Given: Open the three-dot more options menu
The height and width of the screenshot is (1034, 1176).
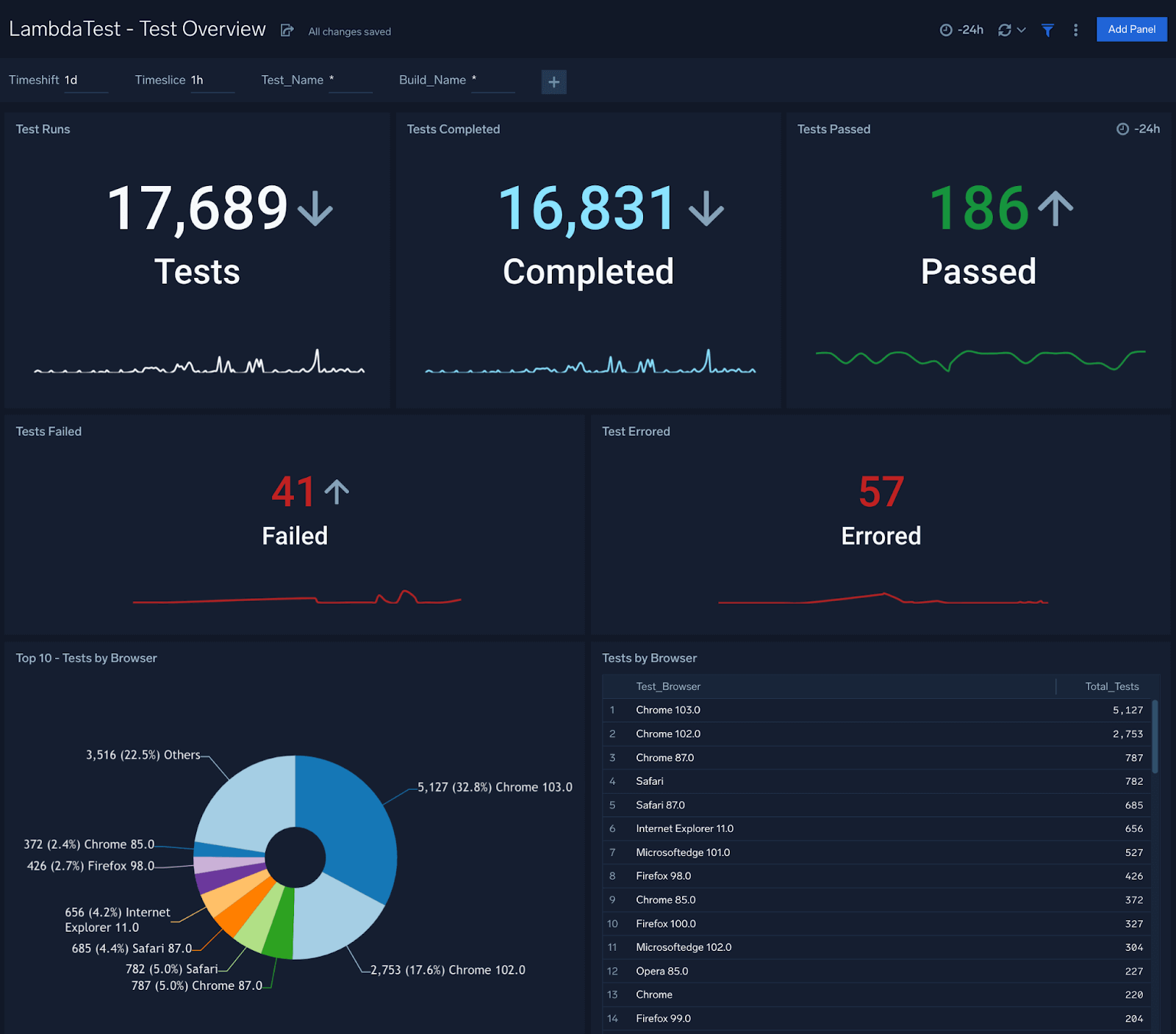Looking at the screenshot, I should tap(1075, 30).
